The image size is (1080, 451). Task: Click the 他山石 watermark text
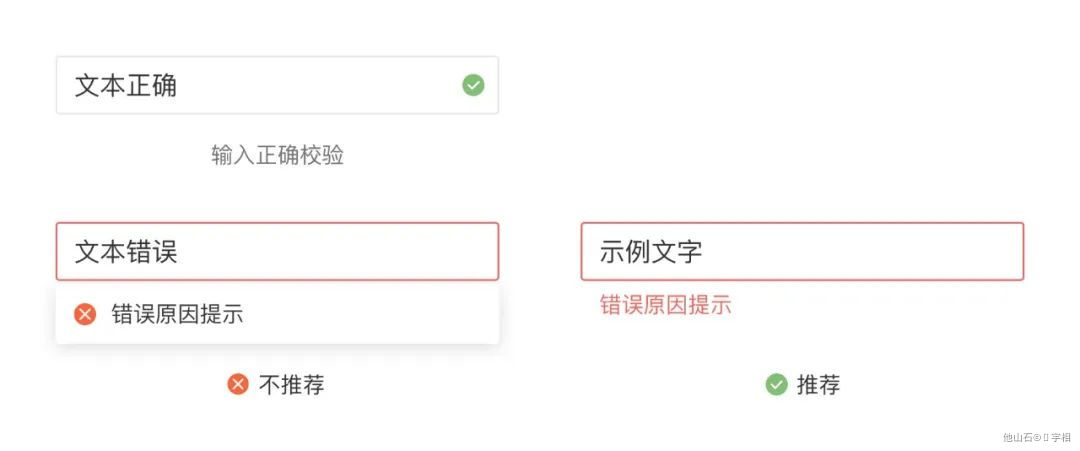[x=1018, y=437]
